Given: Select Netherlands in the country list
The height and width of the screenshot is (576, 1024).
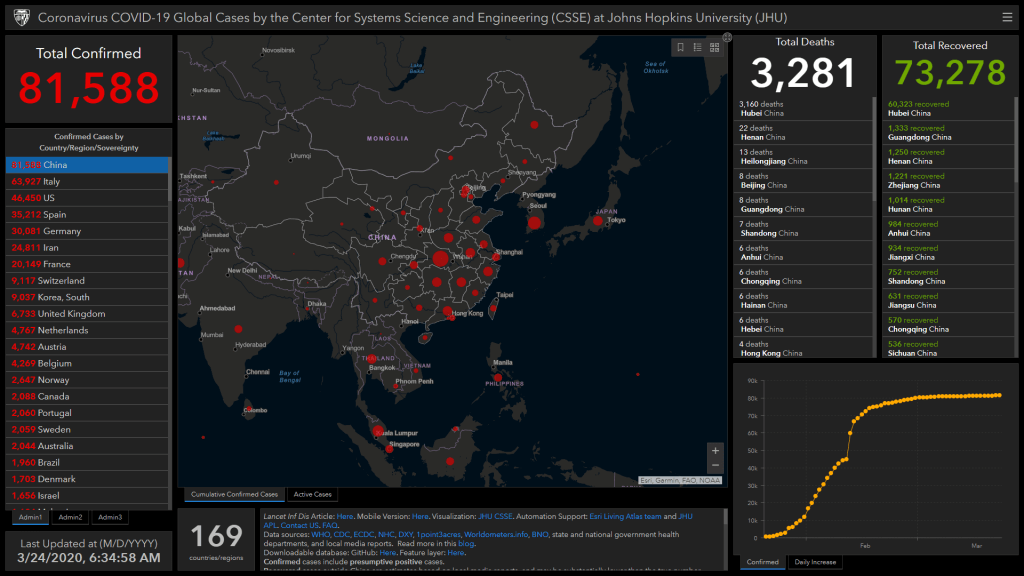Looking at the screenshot, I should click(87, 330).
